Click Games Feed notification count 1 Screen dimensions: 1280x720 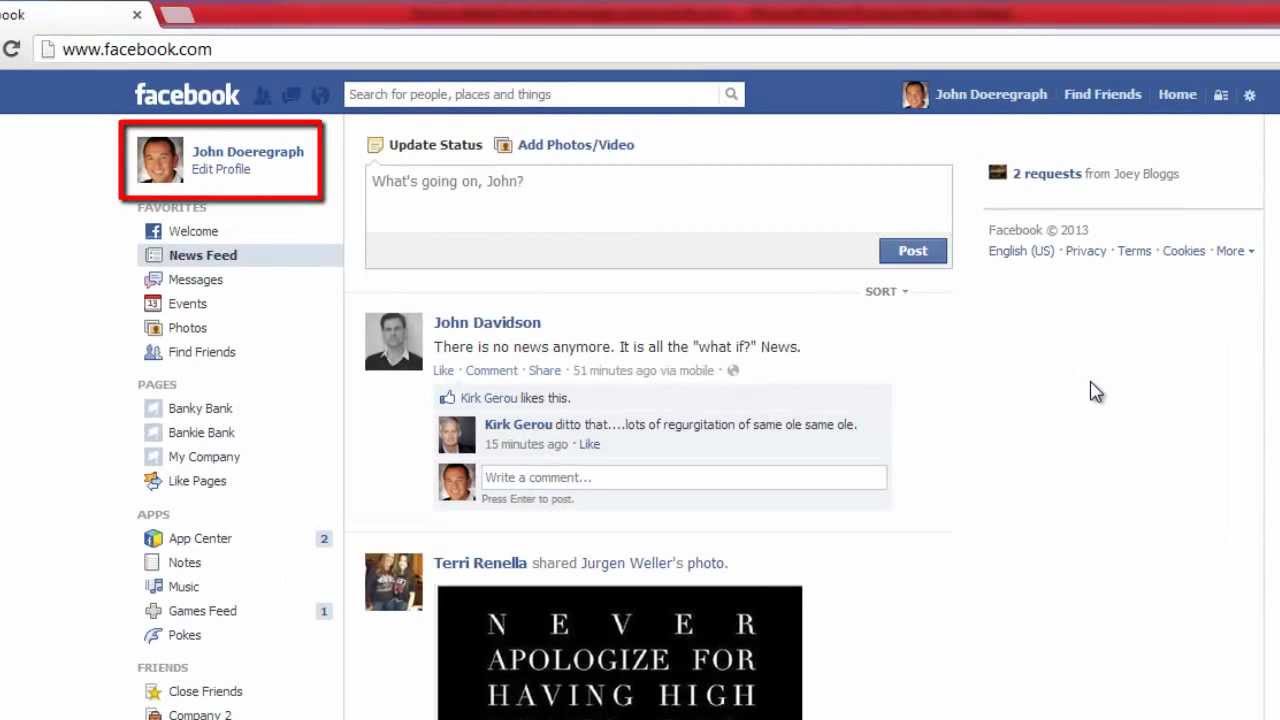[324, 611]
